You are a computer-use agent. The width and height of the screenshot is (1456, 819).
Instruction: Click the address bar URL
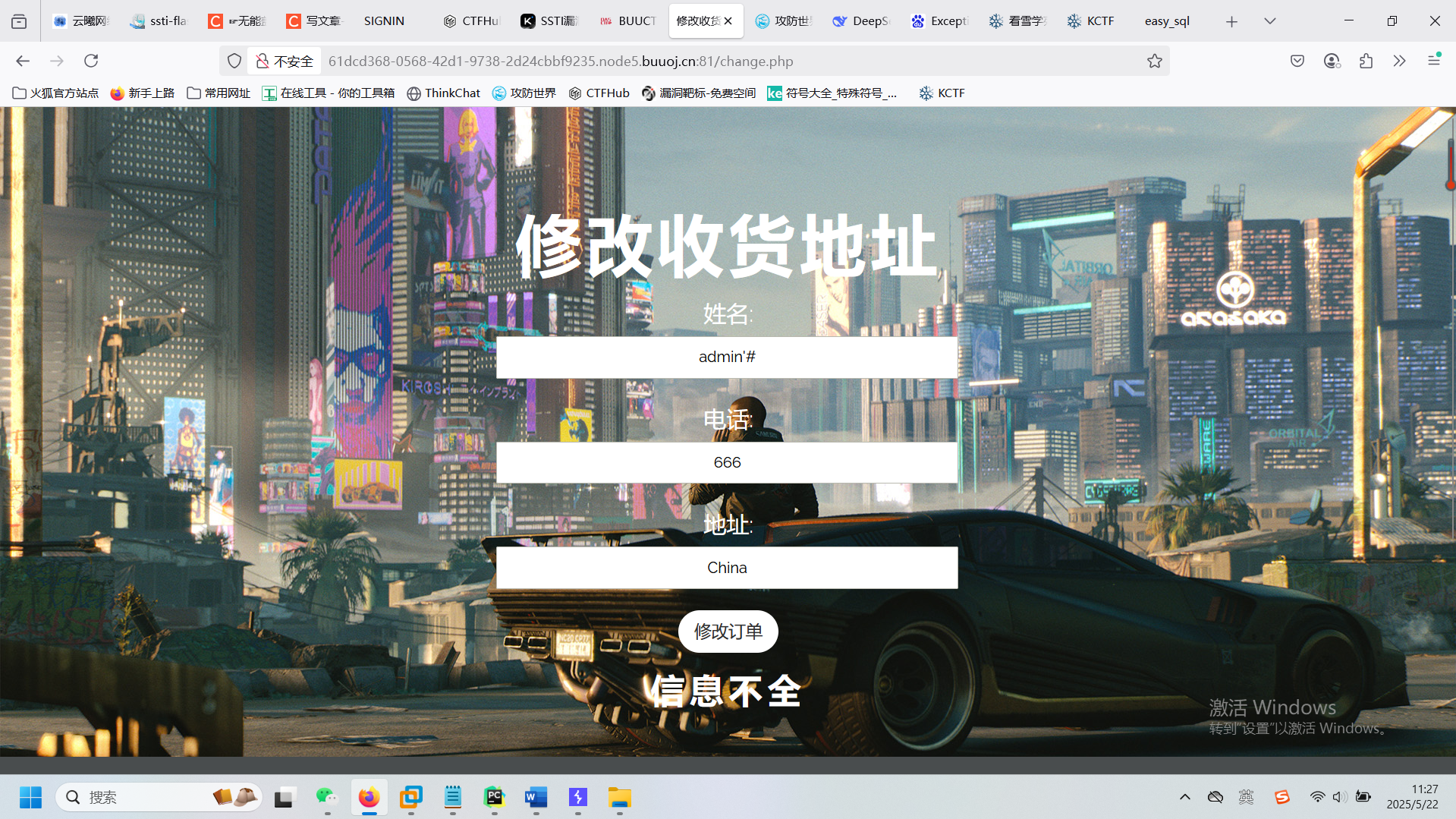[561, 61]
